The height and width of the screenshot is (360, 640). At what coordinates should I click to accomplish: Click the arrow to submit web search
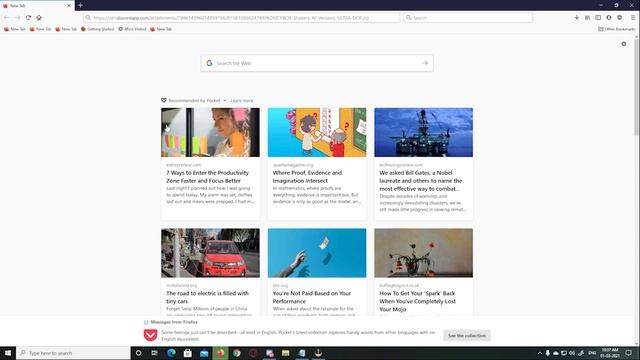(x=425, y=63)
